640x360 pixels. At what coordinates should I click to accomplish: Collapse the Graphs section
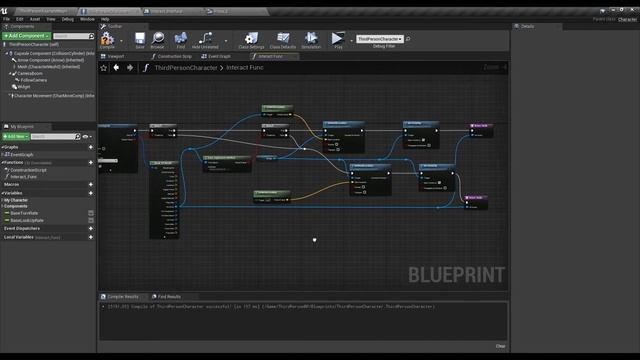[2, 147]
